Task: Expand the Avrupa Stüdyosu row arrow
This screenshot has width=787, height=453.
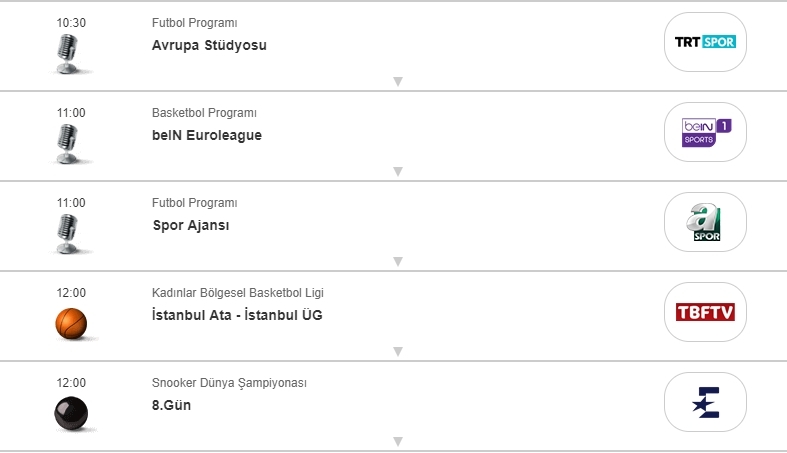Action: pos(397,81)
